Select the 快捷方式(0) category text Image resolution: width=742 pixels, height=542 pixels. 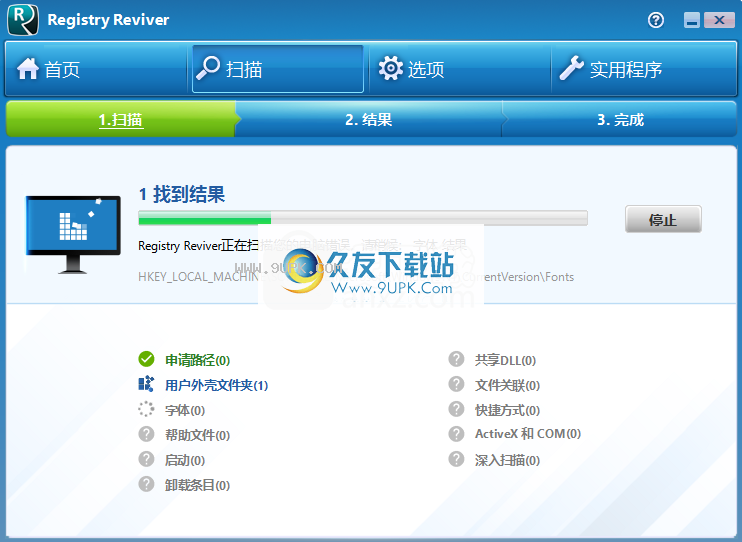507,410
